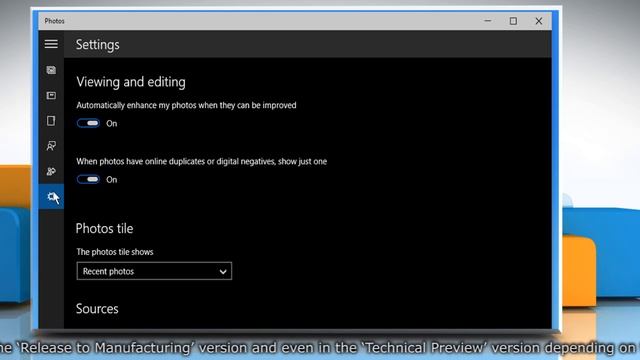Toggle the online duplicates show-just-one switch

(x=88, y=180)
